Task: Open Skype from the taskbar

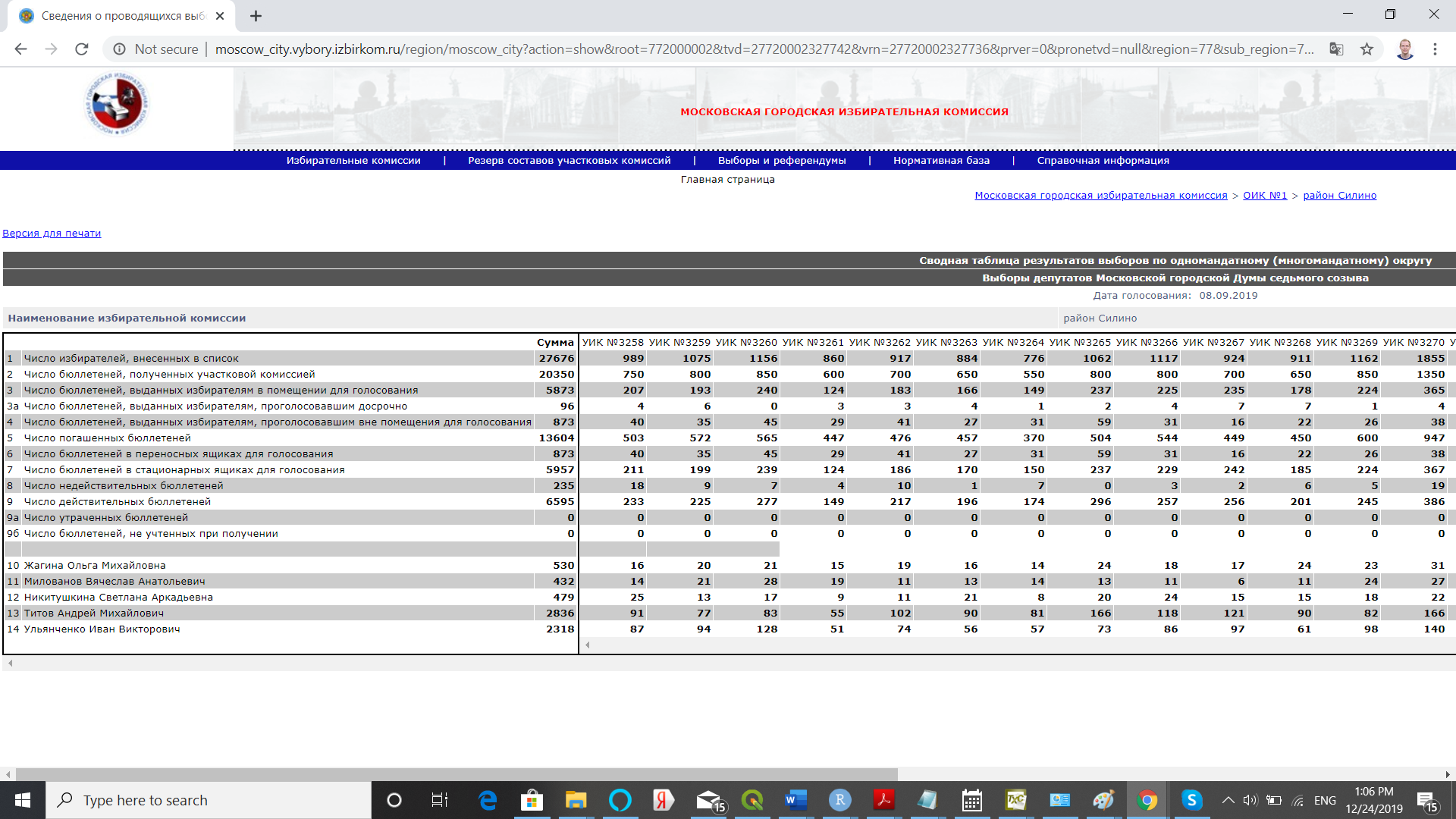Action: pos(1191,800)
